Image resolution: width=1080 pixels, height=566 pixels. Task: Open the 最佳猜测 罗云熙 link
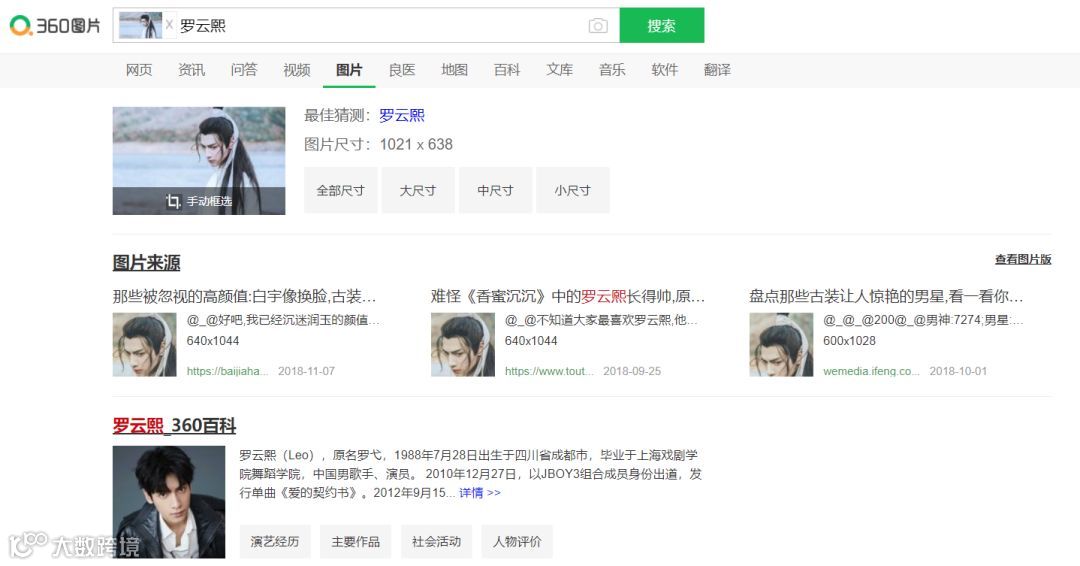[x=402, y=115]
